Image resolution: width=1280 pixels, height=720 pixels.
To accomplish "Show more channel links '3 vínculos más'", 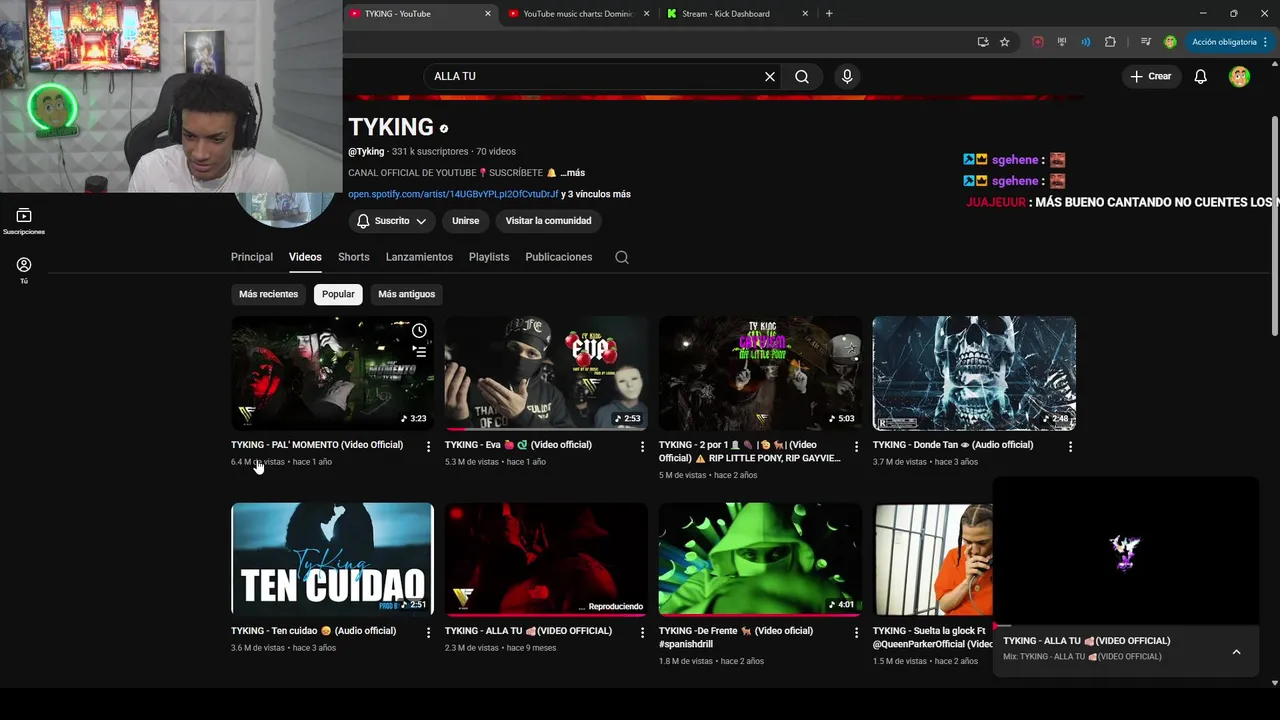I will (596, 194).
